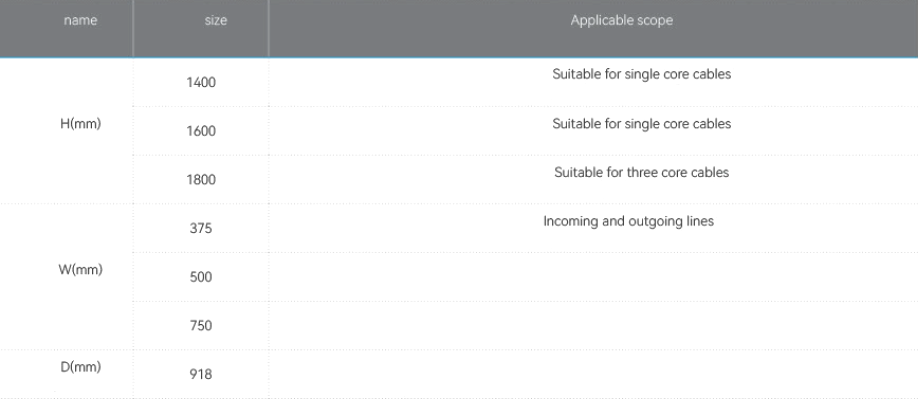Viewport: 918px width, 408px height.
Task: Select the D(mm) name cell
Action: (x=83, y=367)
